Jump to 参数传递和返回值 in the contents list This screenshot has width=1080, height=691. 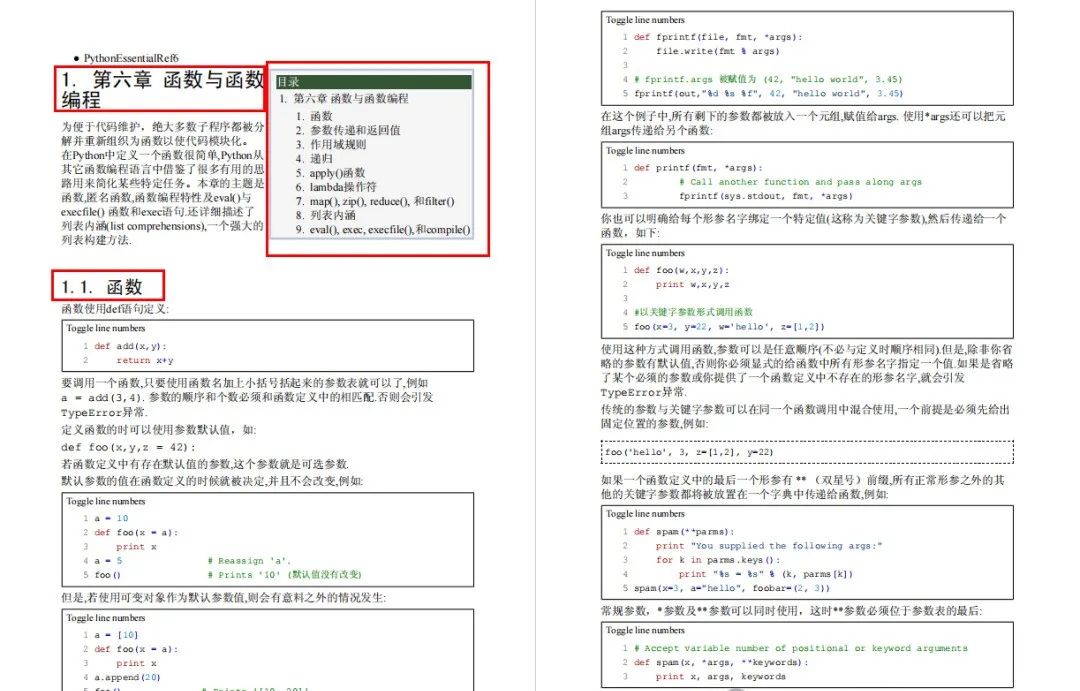point(355,130)
